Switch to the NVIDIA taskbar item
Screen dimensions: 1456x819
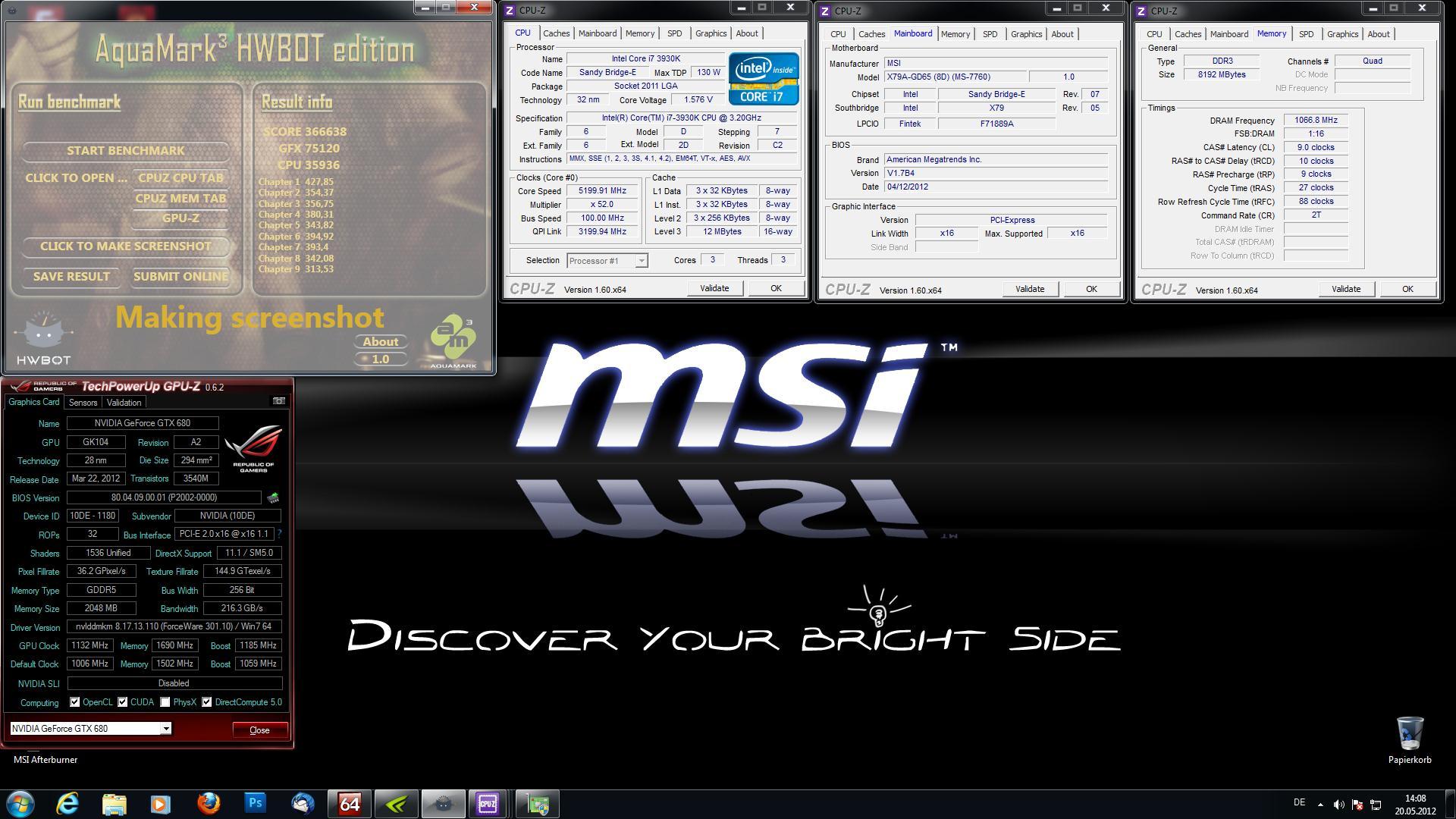pyautogui.click(x=397, y=804)
